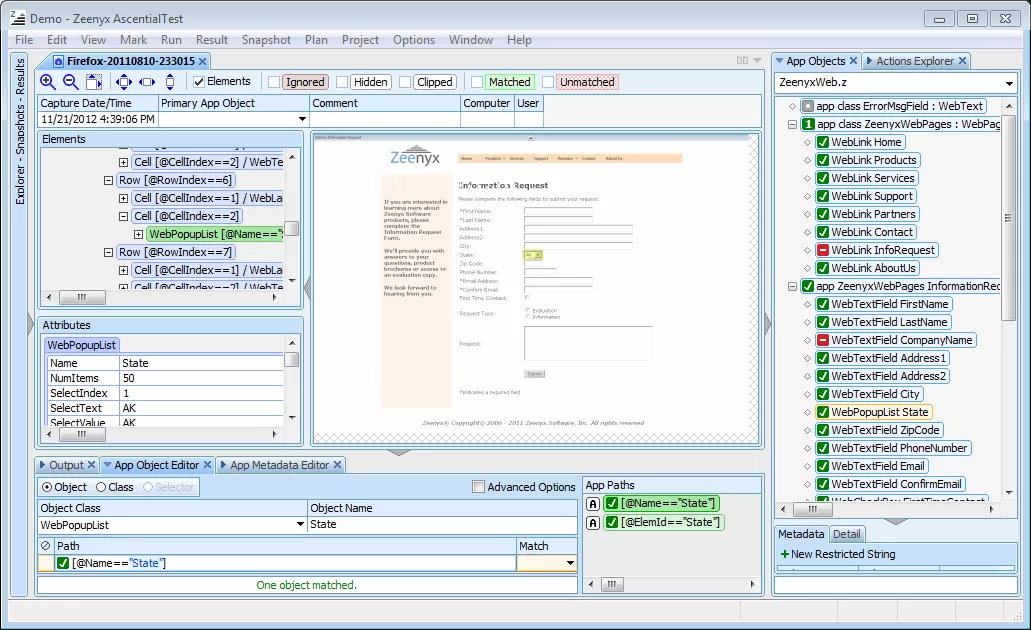This screenshot has width=1031, height=630.
Task: Collapse the Row [@RowIndex==7] tree node
Action: pos(108,252)
